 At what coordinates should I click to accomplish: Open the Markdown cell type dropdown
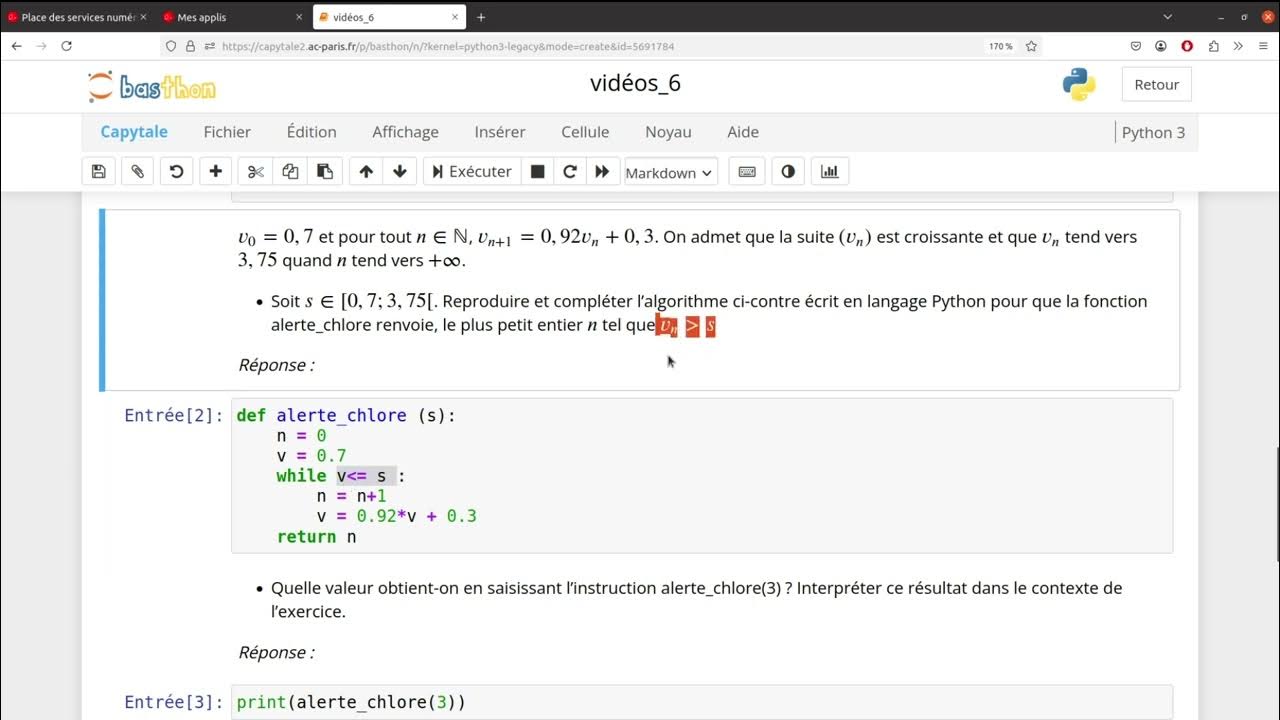click(x=669, y=173)
